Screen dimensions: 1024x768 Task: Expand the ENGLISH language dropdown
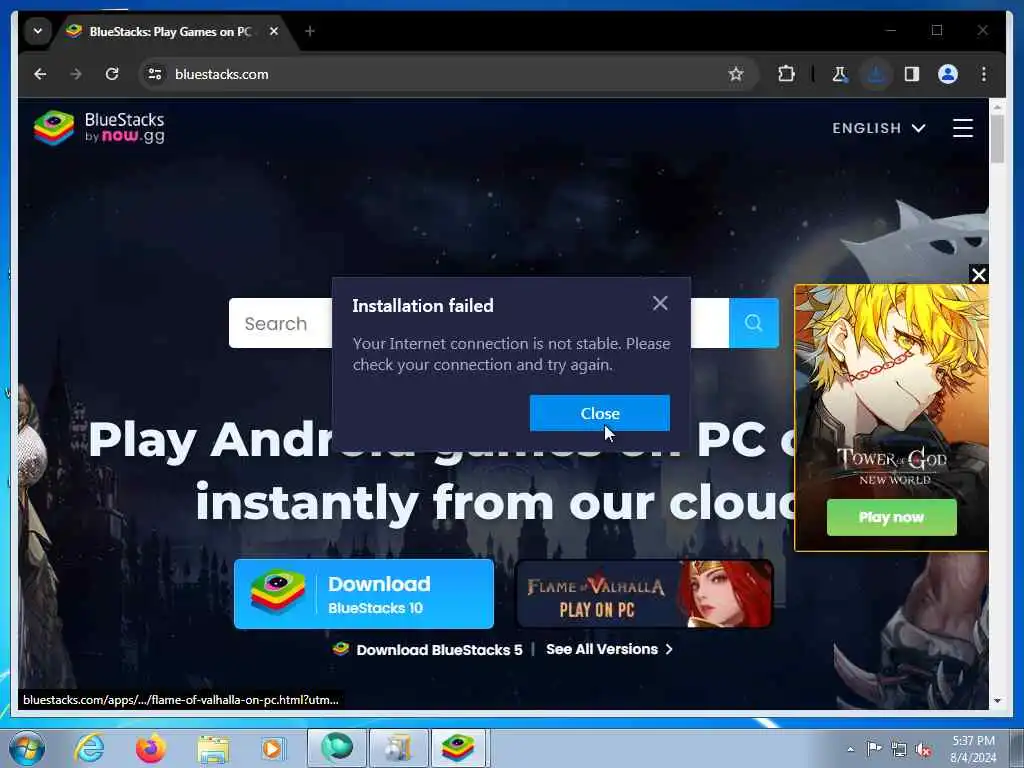(878, 128)
